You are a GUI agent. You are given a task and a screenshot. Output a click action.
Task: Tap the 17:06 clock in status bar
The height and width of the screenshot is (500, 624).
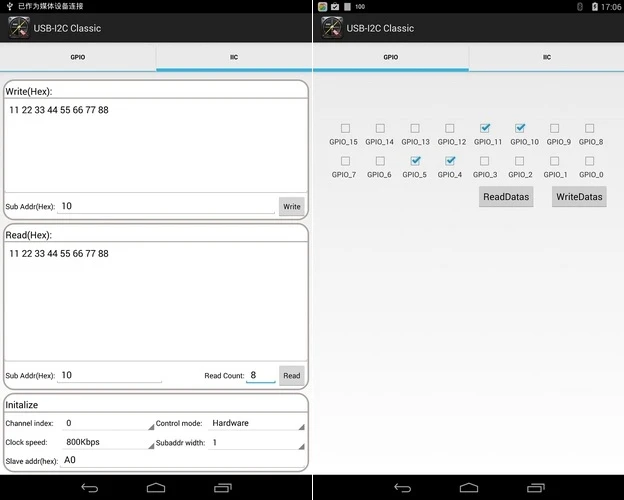tap(611, 7)
